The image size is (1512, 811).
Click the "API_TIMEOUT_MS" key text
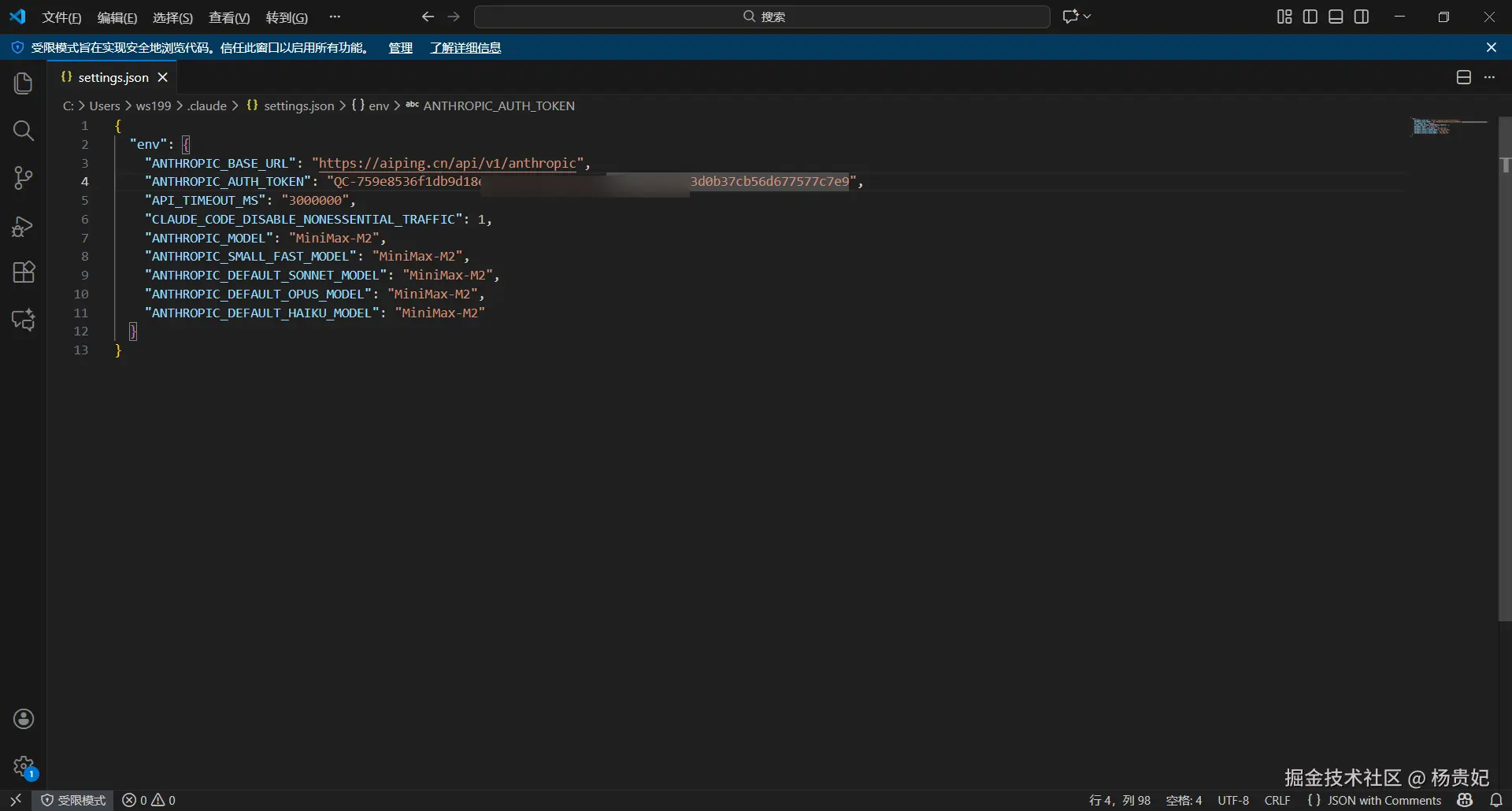(x=205, y=200)
